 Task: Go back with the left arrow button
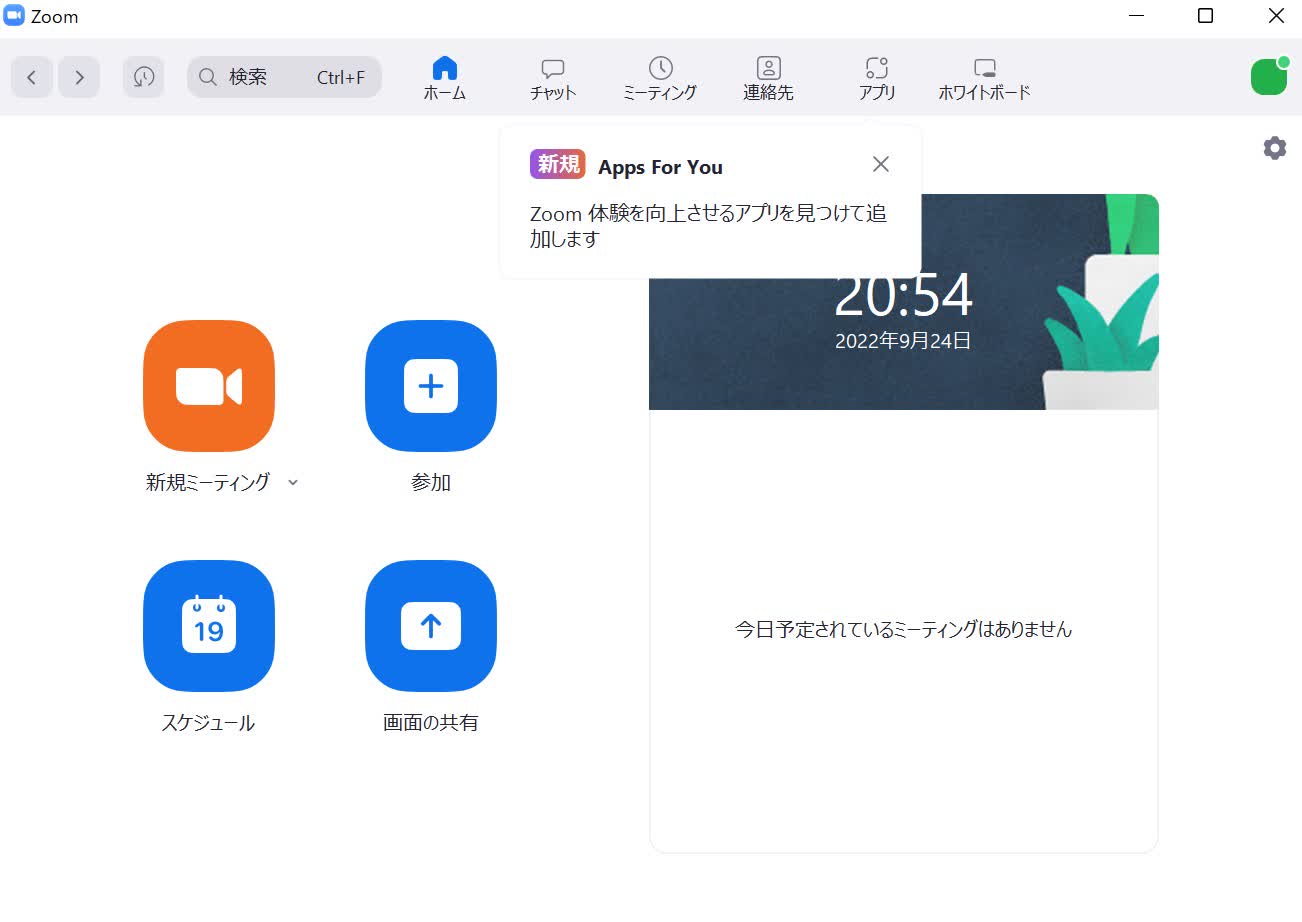[x=32, y=77]
